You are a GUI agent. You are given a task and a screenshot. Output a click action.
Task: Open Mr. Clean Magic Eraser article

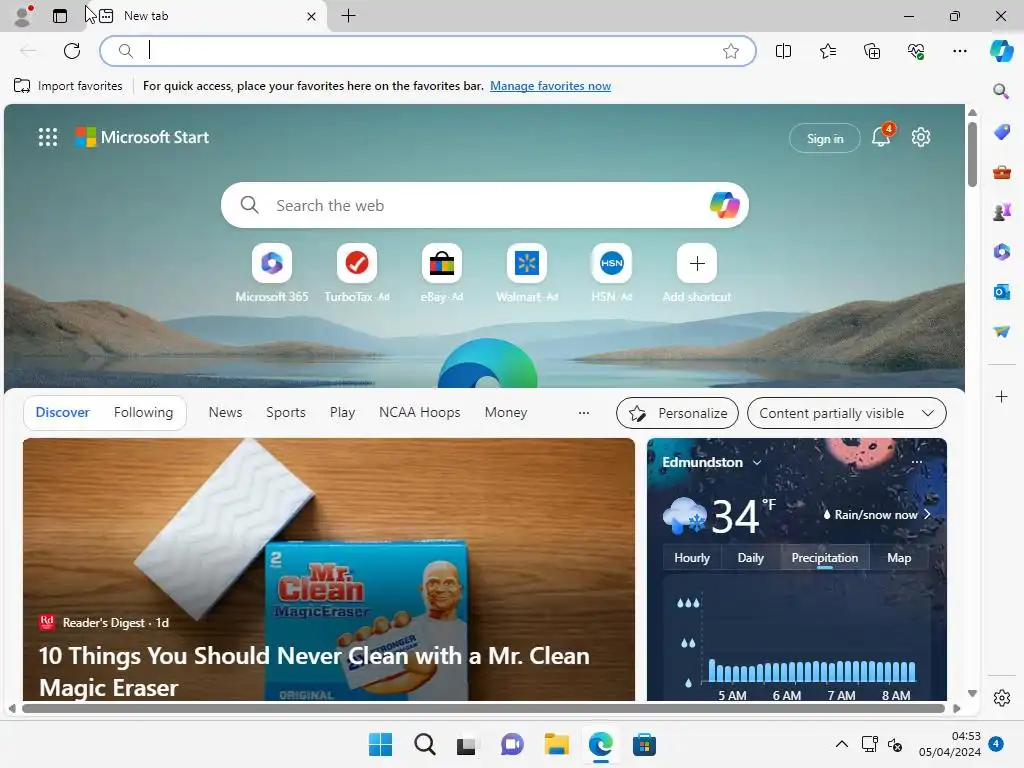pyautogui.click(x=328, y=569)
